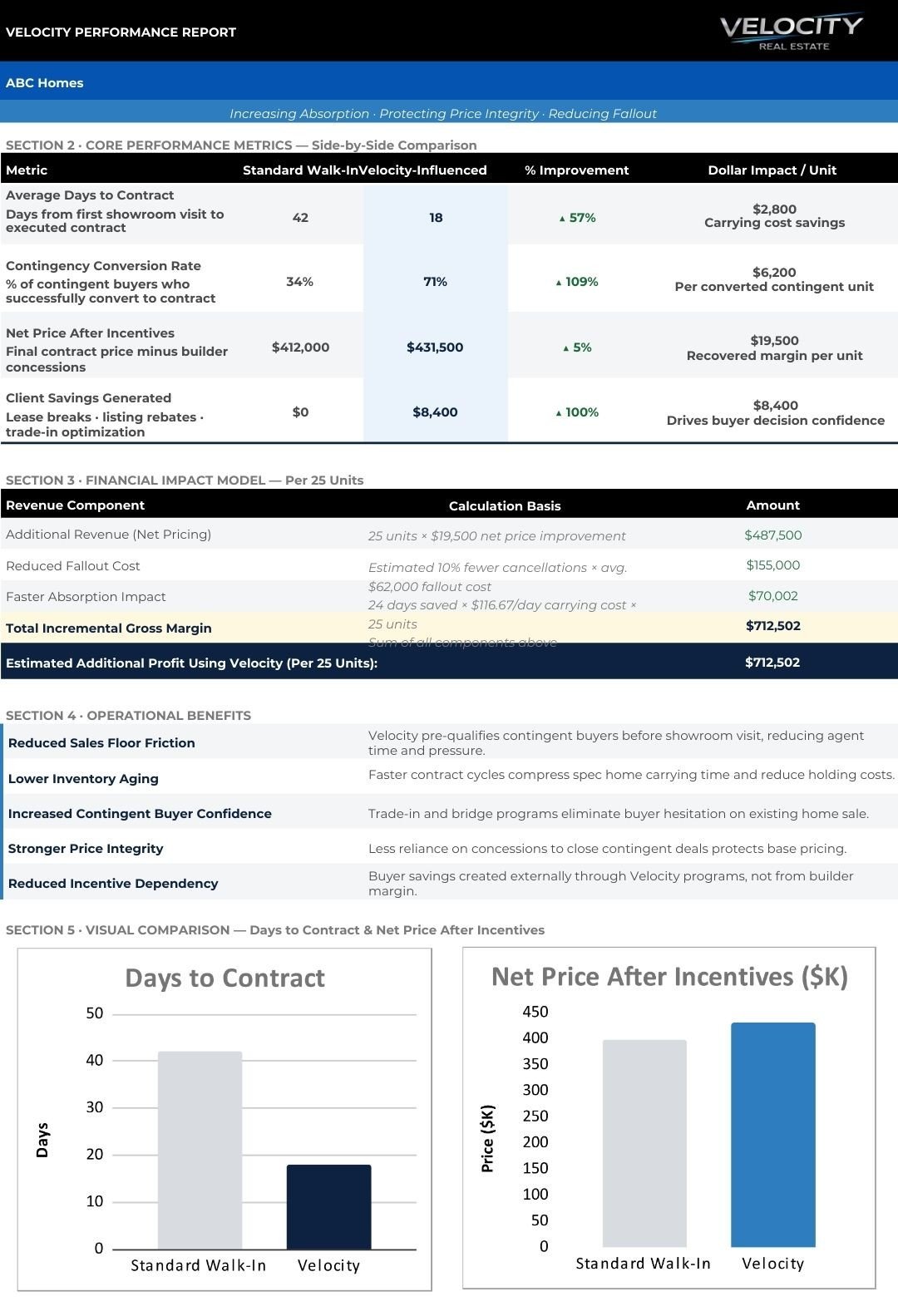
Task: Click the $487,500 Additional Revenue amount
Action: [x=772, y=535]
